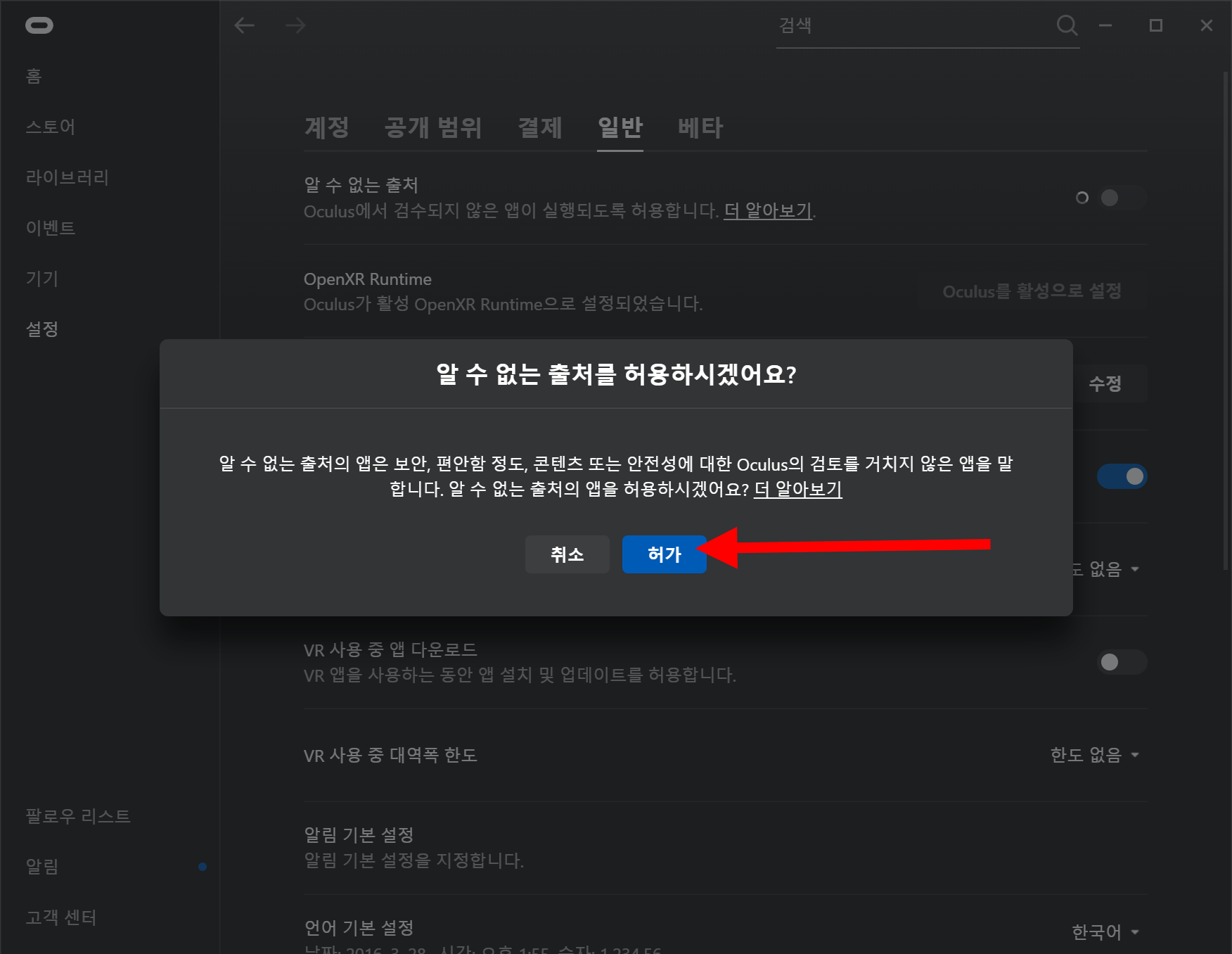1232x954 pixels.
Task: Click the Oculus를 활성으로 설정 button
Action: [1032, 291]
